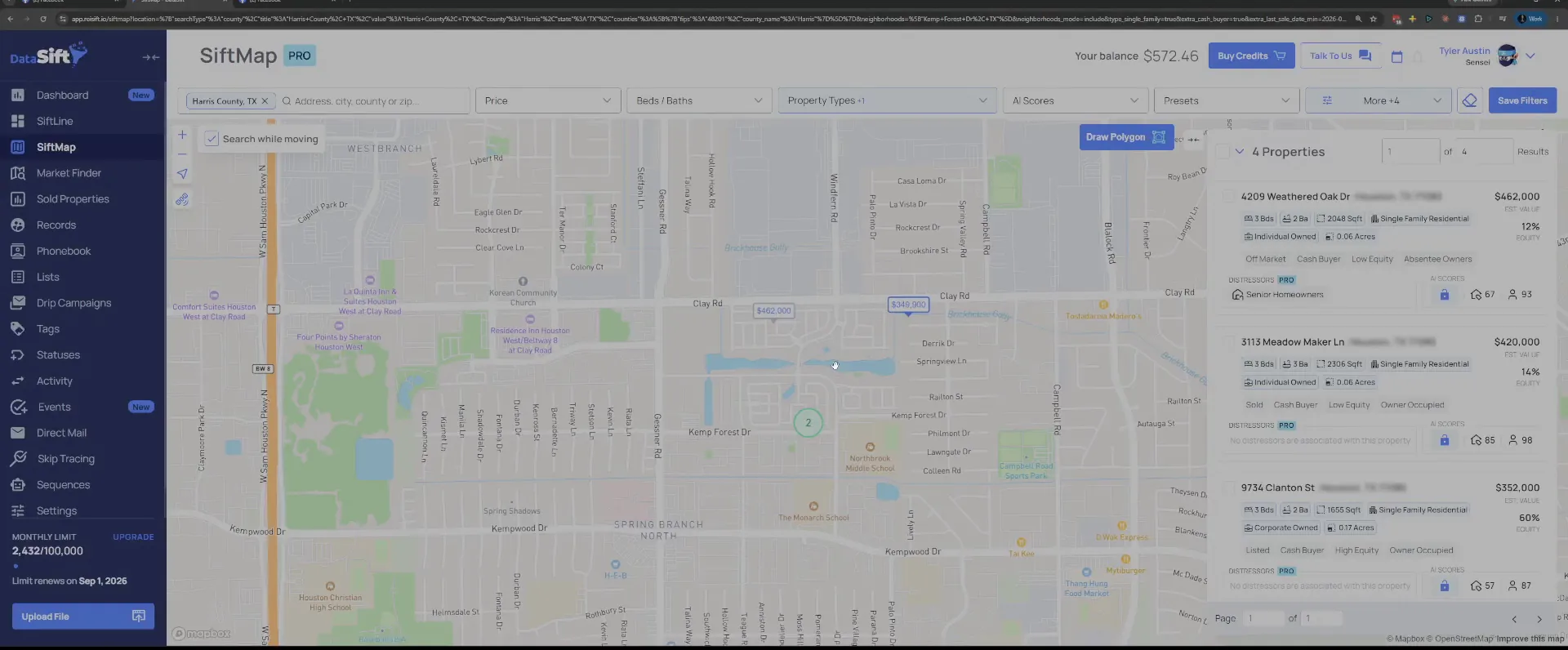The height and width of the screenshot is (650, 1568).
Task: Collapse the property results panel
Action: (1194, 139)
